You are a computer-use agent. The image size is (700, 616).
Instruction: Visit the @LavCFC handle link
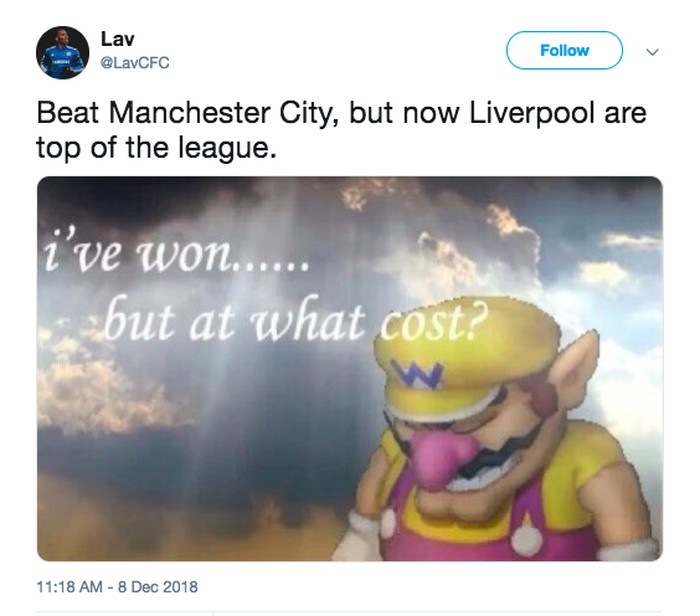tap(135, 63)
